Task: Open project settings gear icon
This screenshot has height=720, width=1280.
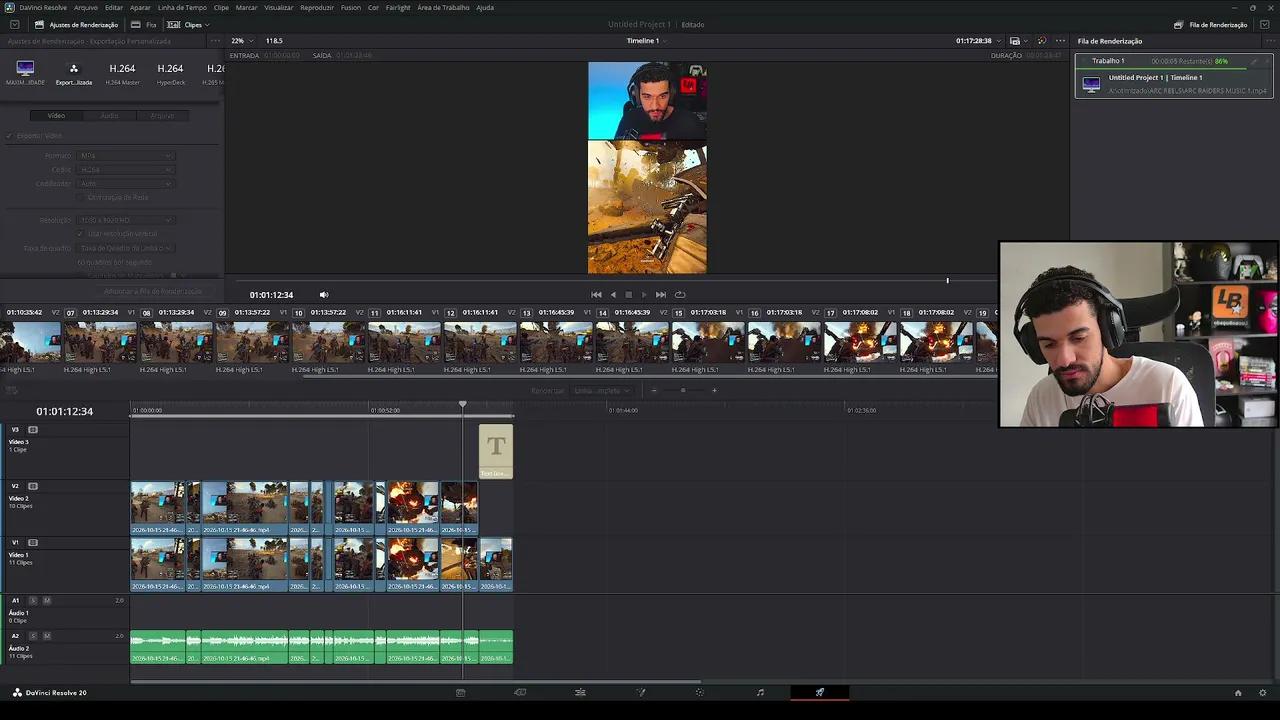Action: tap(1263, 693)
